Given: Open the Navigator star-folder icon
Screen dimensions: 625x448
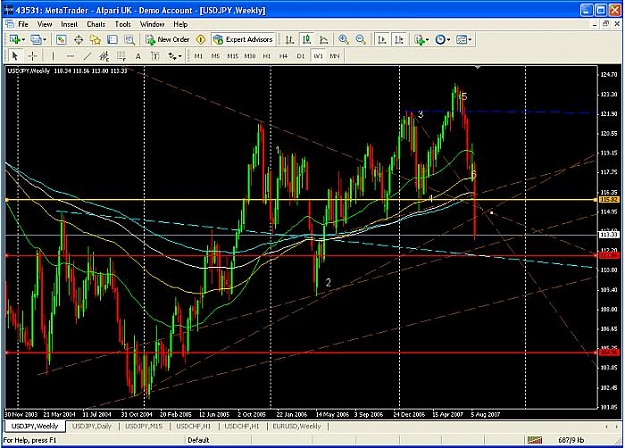Looking at the screenshot, I should [95, 39].
